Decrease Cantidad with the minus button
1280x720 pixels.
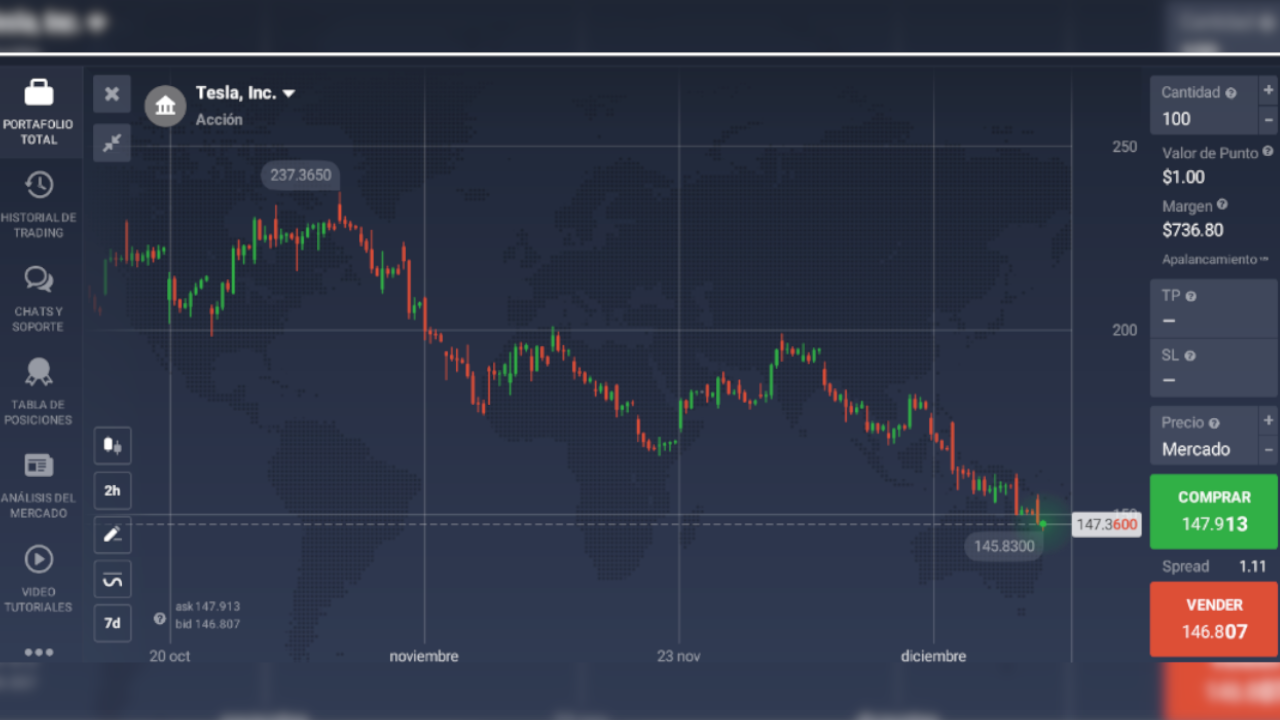coord(1268,119)
